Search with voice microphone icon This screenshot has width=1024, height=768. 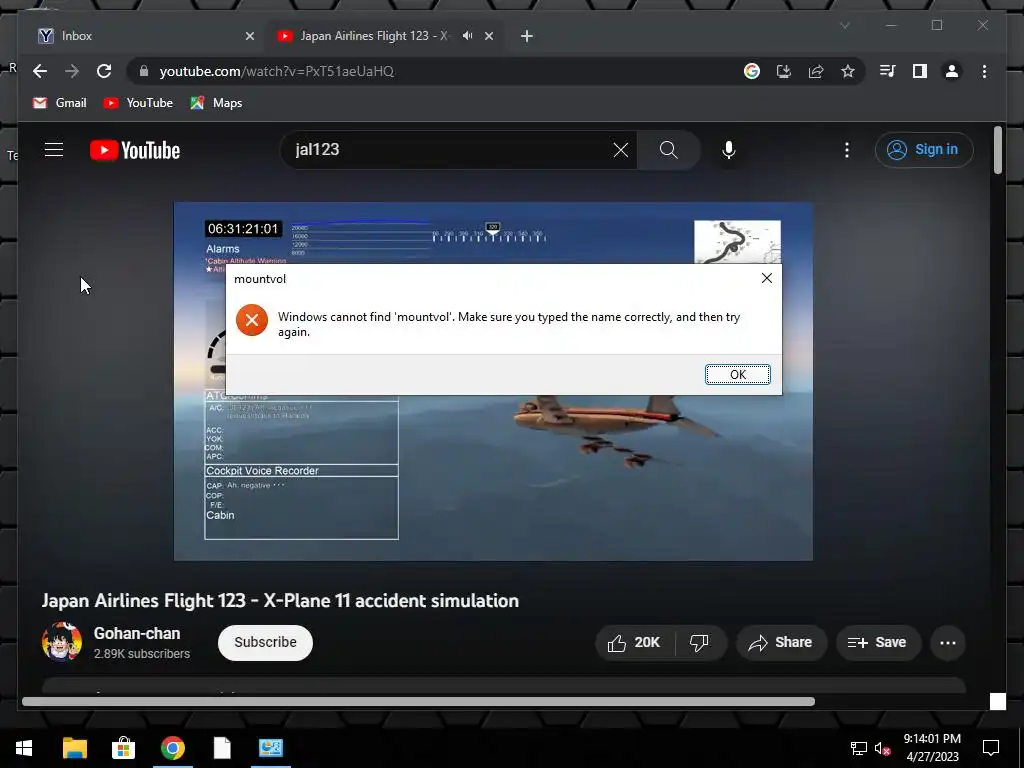pyautogui.click(x=729, y=150)
